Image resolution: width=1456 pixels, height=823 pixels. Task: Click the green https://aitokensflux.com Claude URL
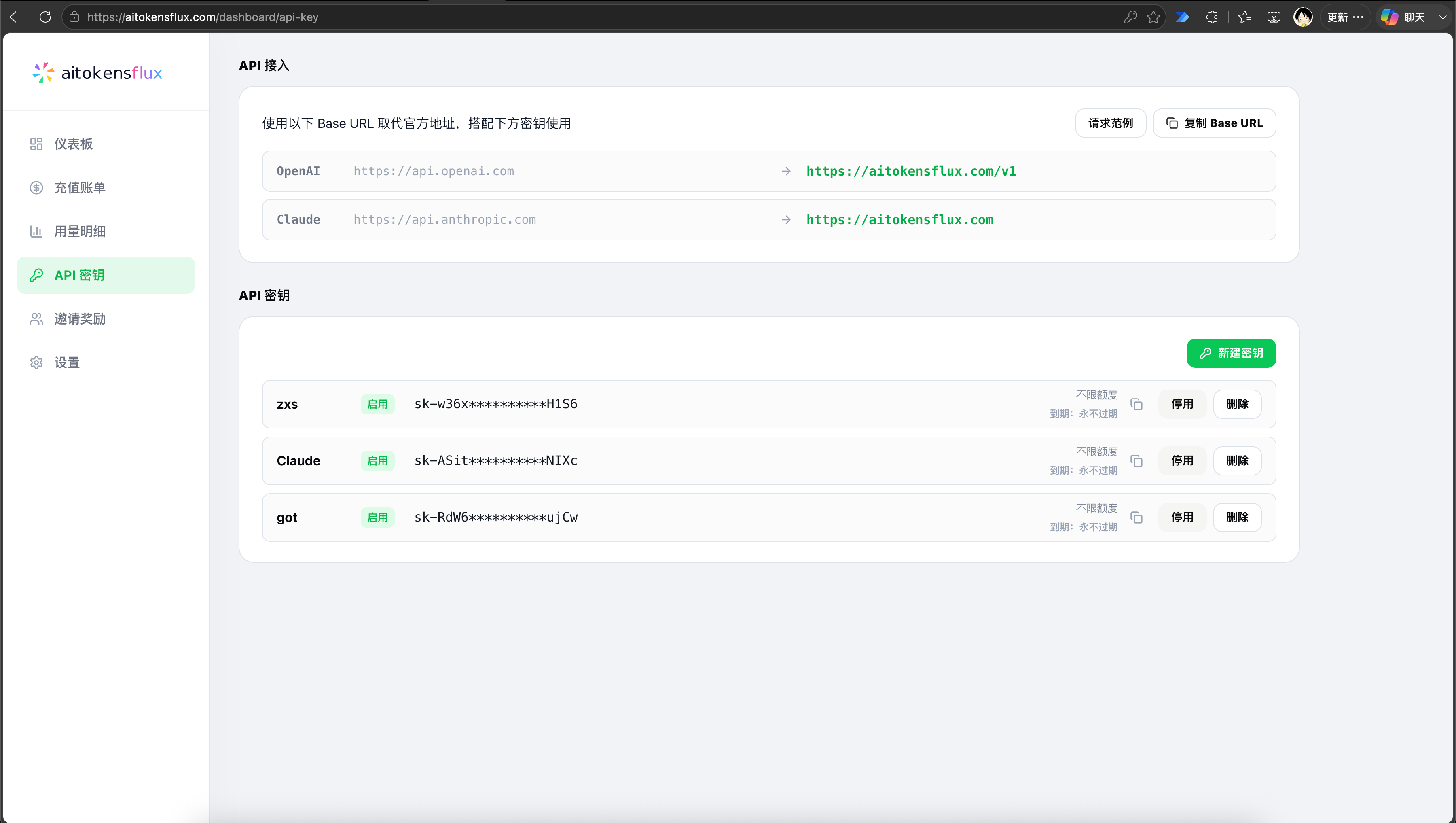pos(900,220)
